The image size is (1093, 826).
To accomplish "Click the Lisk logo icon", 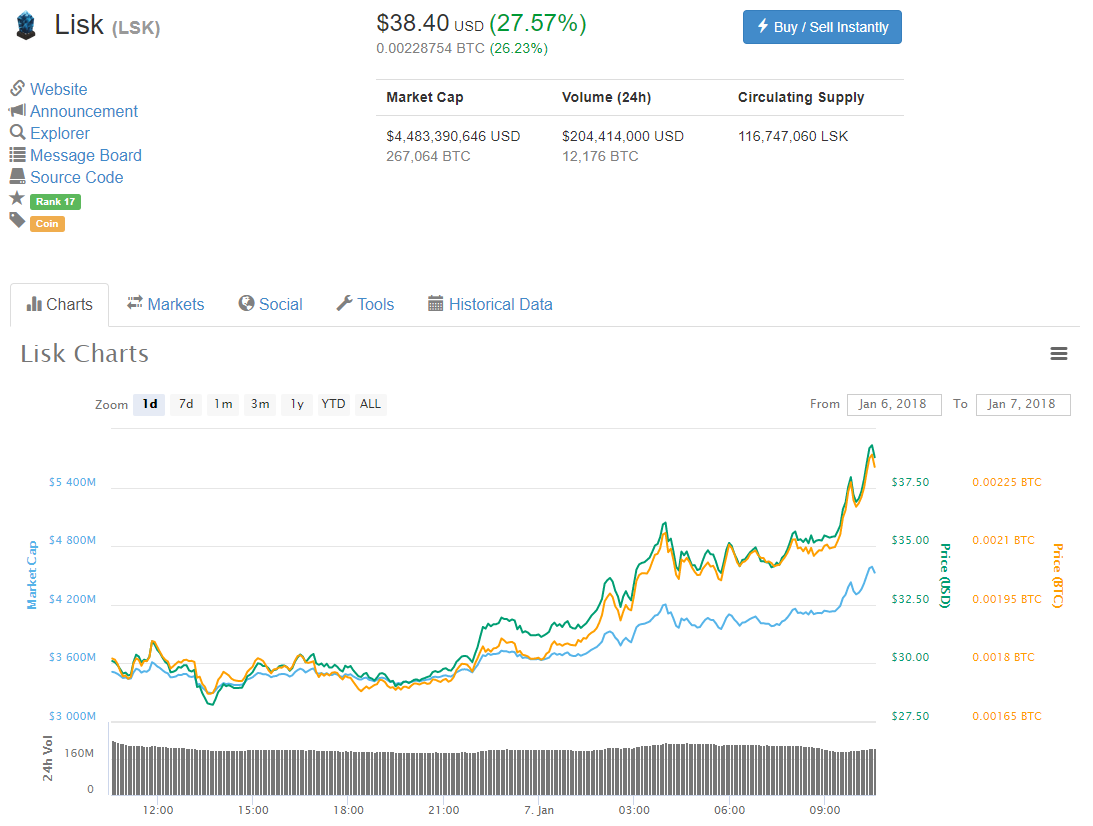I will click(26, 26).
